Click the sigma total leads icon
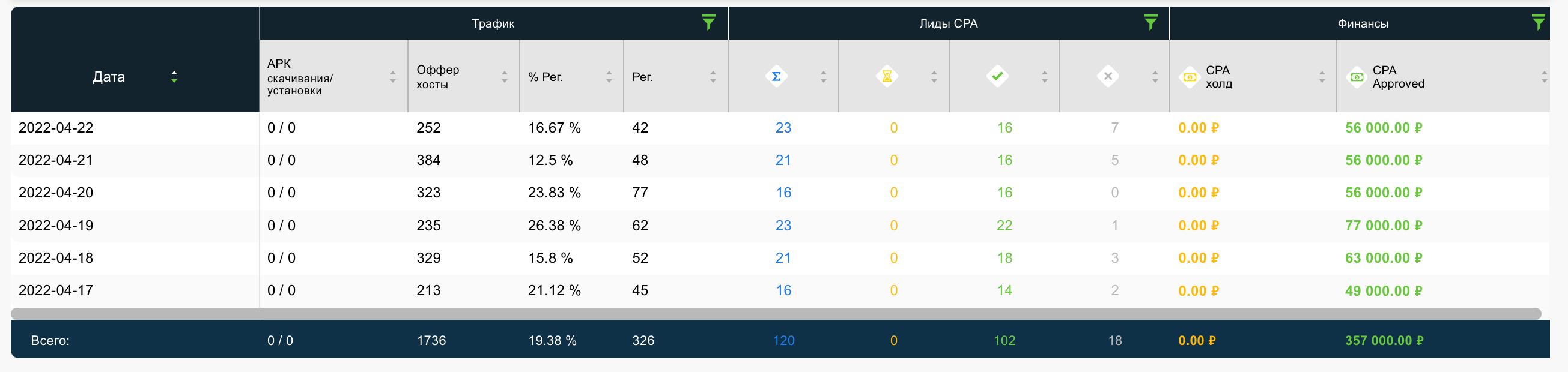 click(776, 77)
